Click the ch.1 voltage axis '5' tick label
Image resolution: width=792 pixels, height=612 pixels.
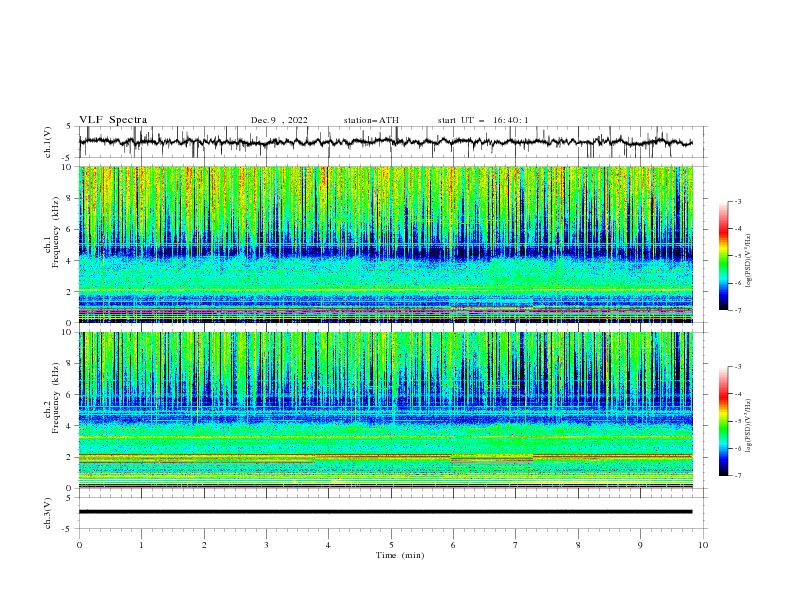click(x=69, y=126)
